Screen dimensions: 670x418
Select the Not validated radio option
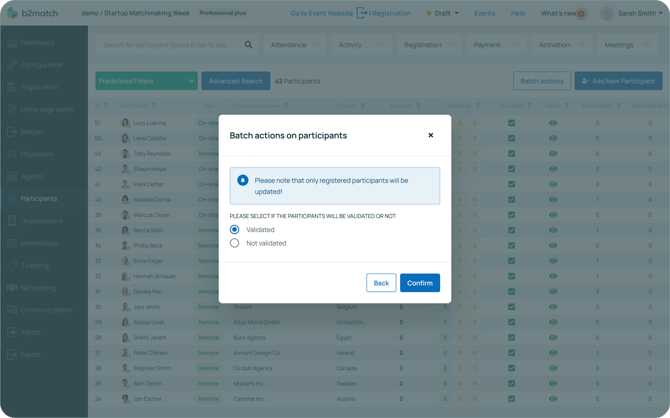coord(235,243)
